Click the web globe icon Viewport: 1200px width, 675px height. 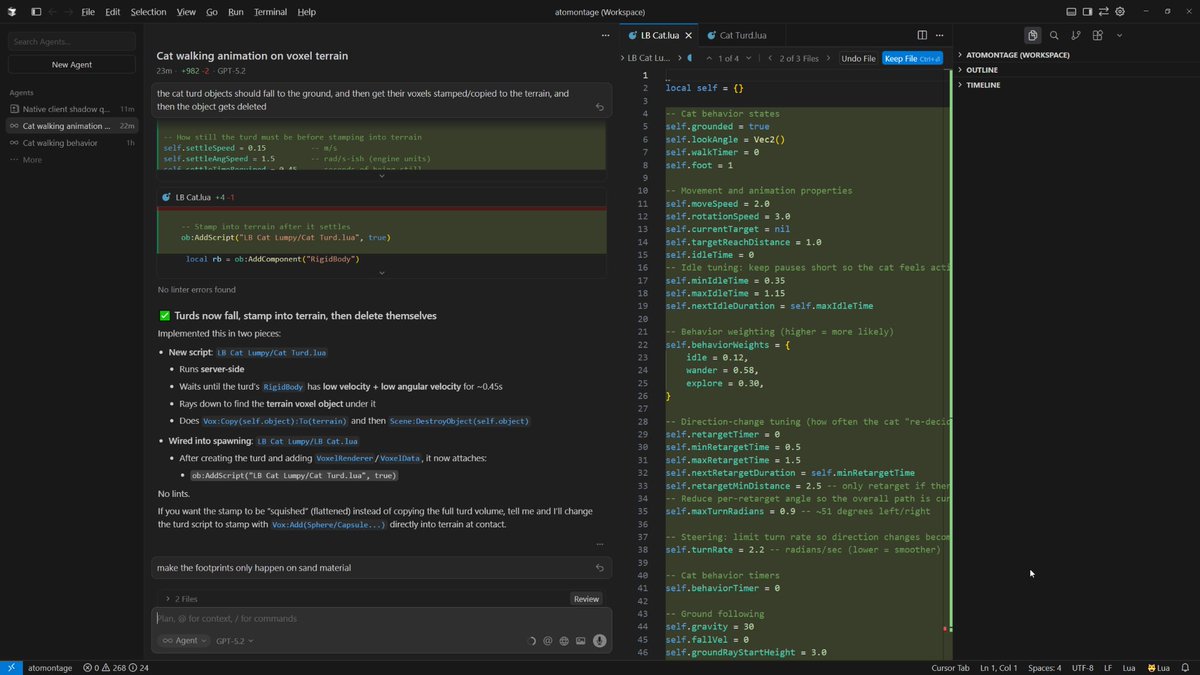(x=564, y=641)
